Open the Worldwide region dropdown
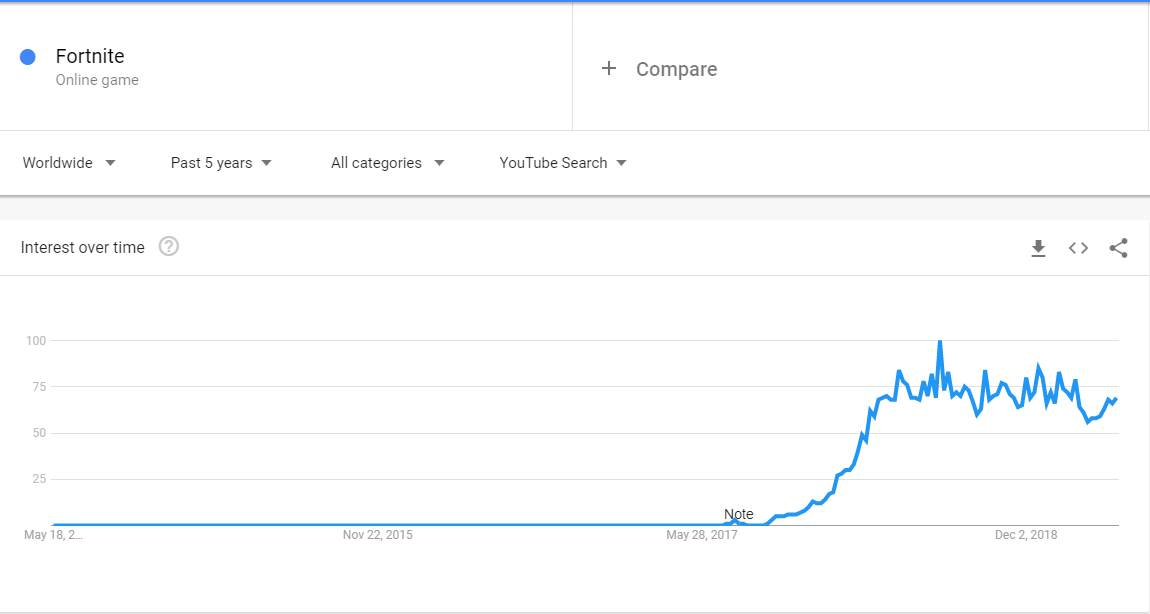The image size is (1150, 614). pos(69,163)
